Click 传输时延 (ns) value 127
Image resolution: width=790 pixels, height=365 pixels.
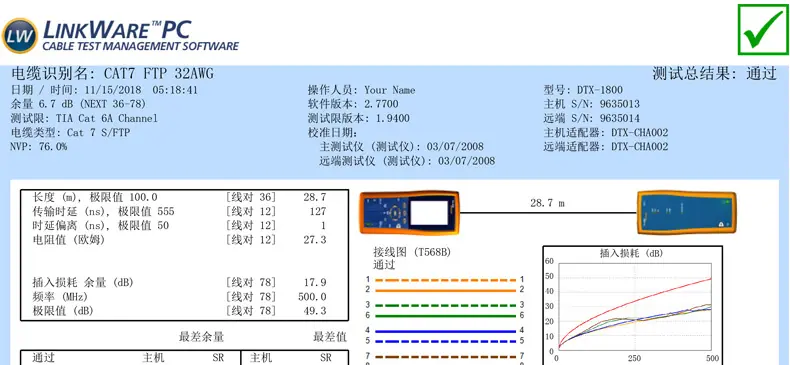pyautogui.click(x=317, y=211)
